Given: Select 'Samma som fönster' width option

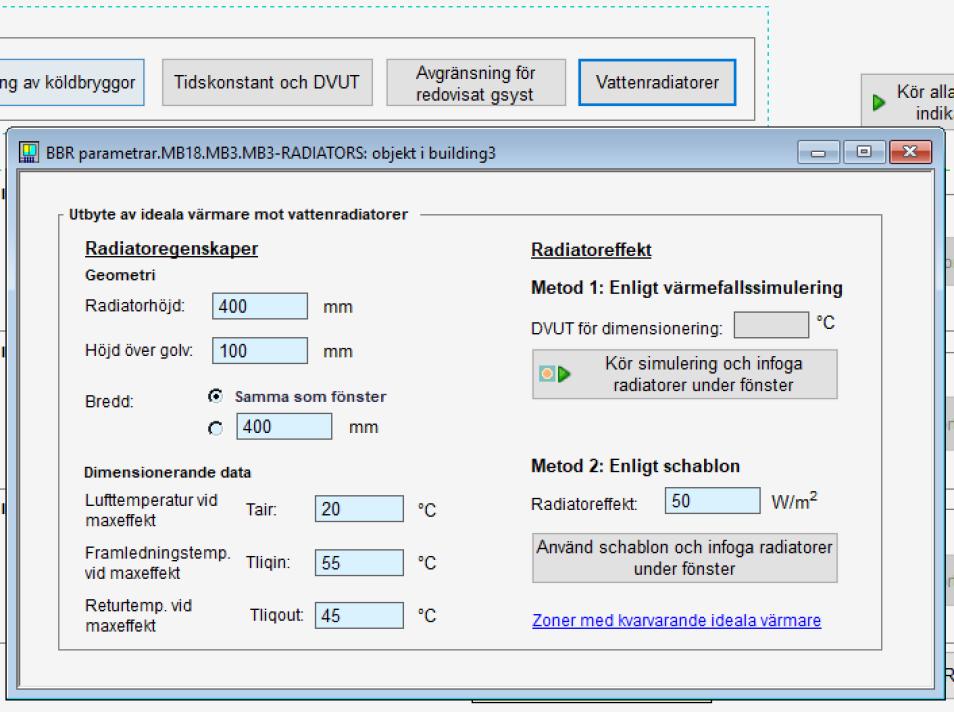Looking at the screenshot, I should tap(215, 396).
